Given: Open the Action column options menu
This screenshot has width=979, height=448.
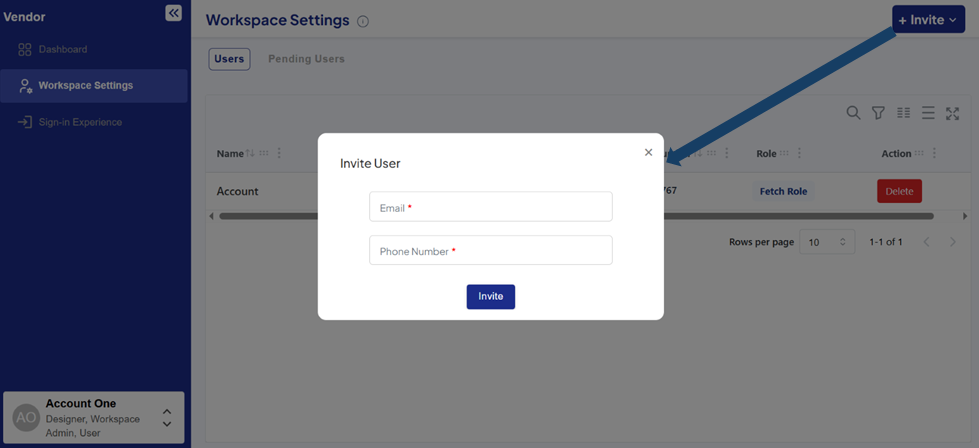Looking at the screenshot, I should coord(934,154).
